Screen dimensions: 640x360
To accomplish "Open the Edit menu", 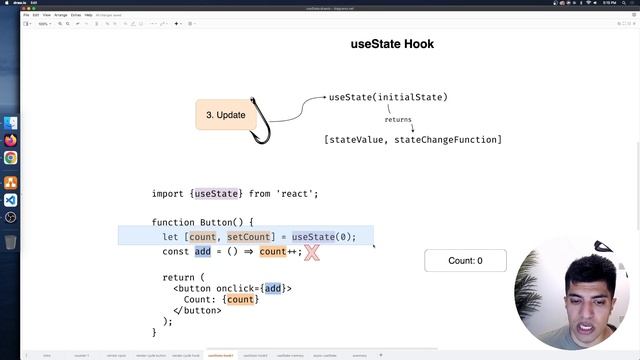I will [x=36, y=15].
